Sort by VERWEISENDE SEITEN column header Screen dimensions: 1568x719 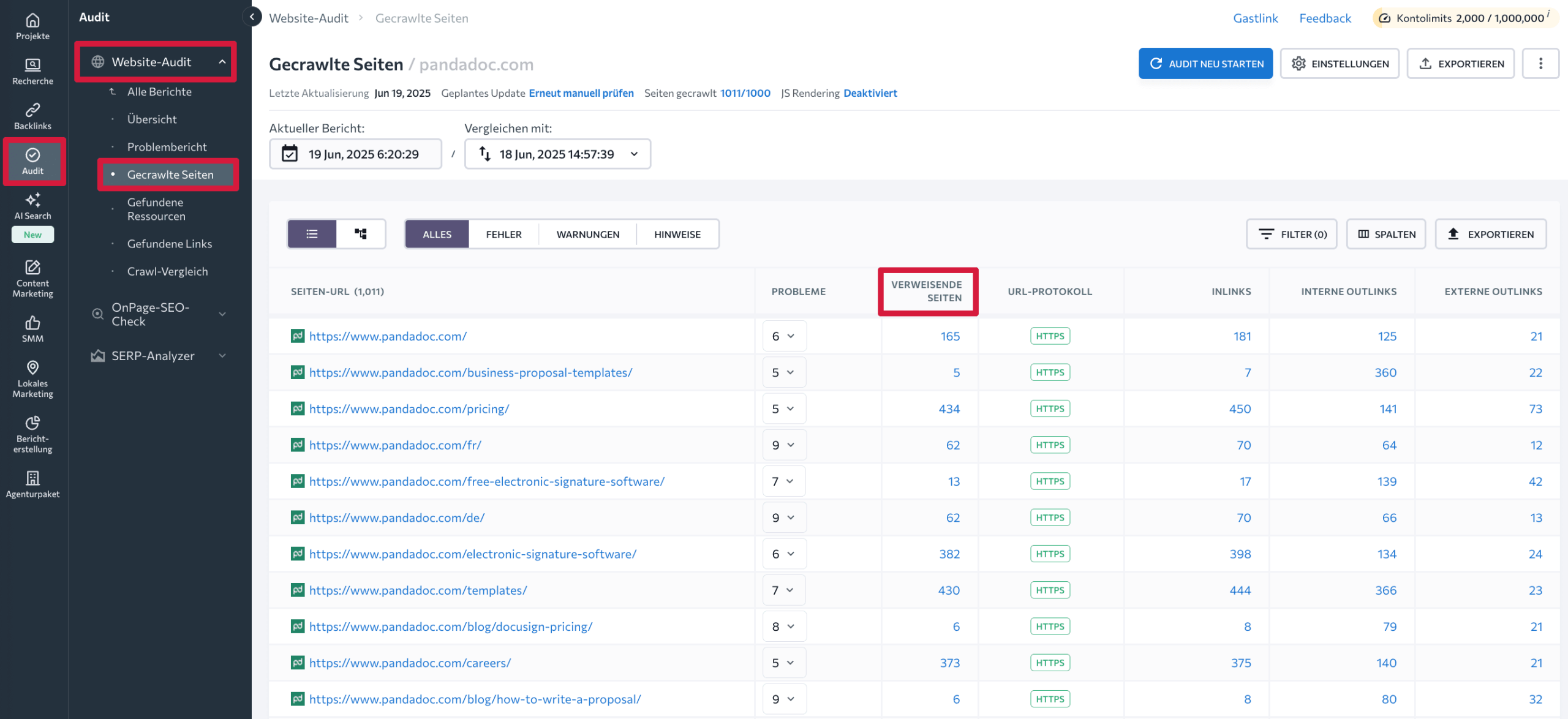[x=926, y=291]
